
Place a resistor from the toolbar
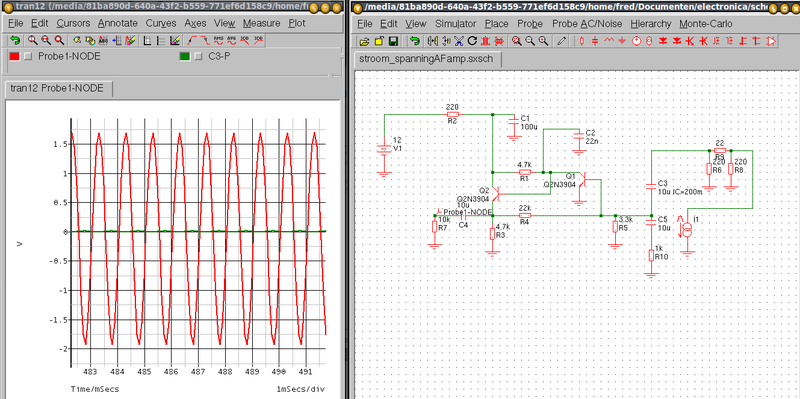(582, 41)
